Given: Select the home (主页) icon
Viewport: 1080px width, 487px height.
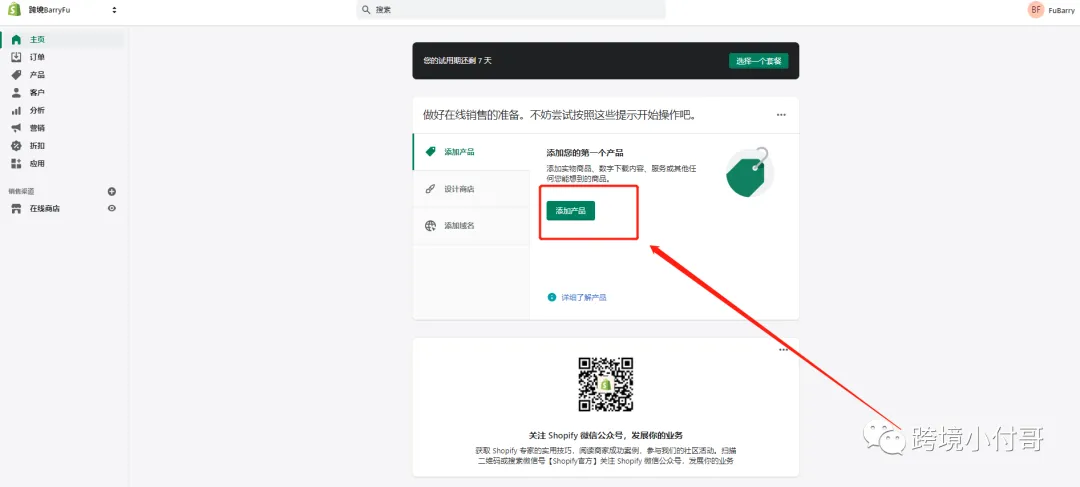Looking at the screenshot, I should 17,39.
